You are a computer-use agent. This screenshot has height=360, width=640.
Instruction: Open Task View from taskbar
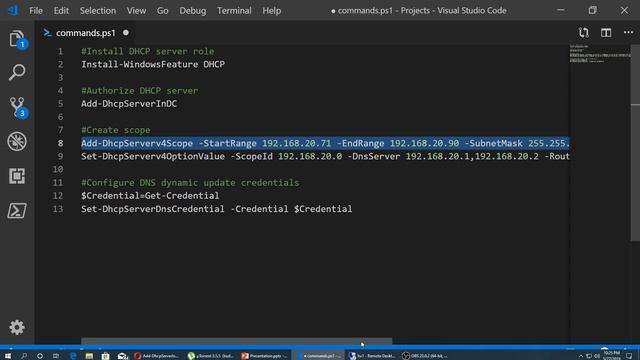click(x=56, y=356)
